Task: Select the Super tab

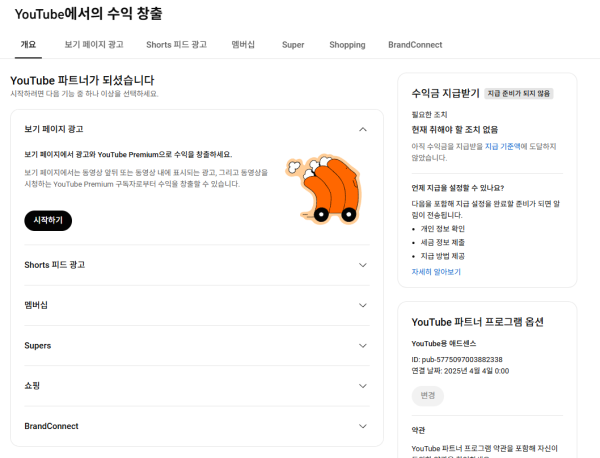Action: pyautogui.click(x=293, y=45)
